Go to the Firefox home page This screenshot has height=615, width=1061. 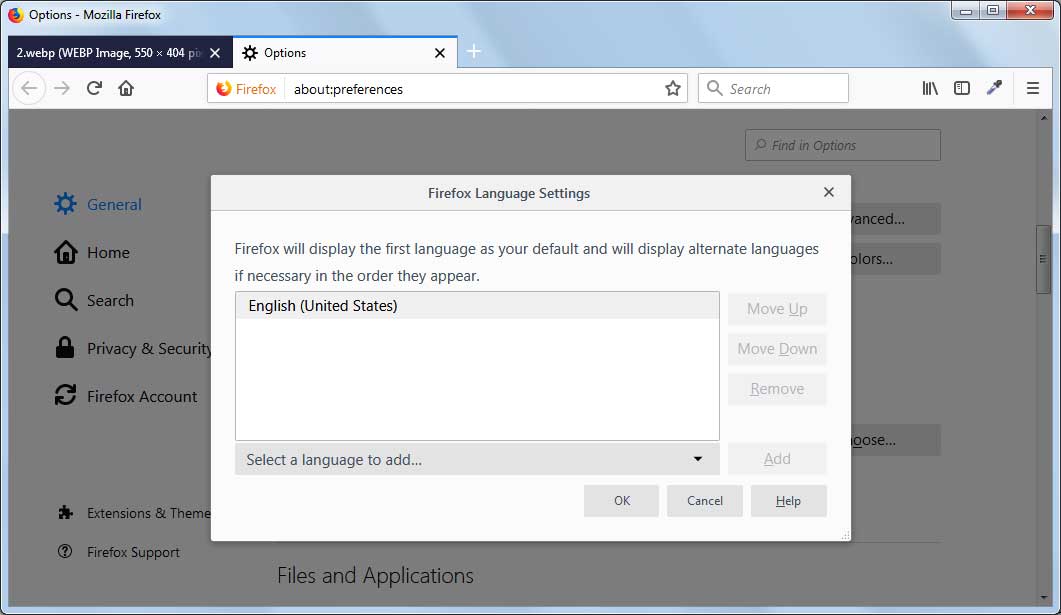pos(126,88)
